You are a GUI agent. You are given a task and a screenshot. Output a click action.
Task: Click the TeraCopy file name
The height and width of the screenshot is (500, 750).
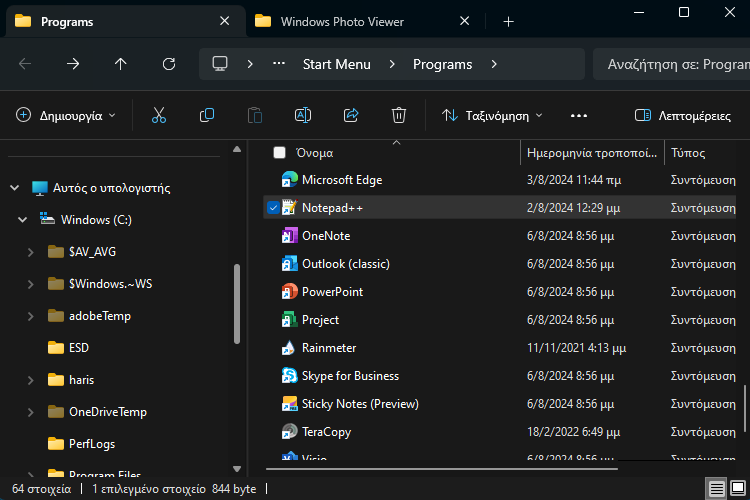(327, 432)
